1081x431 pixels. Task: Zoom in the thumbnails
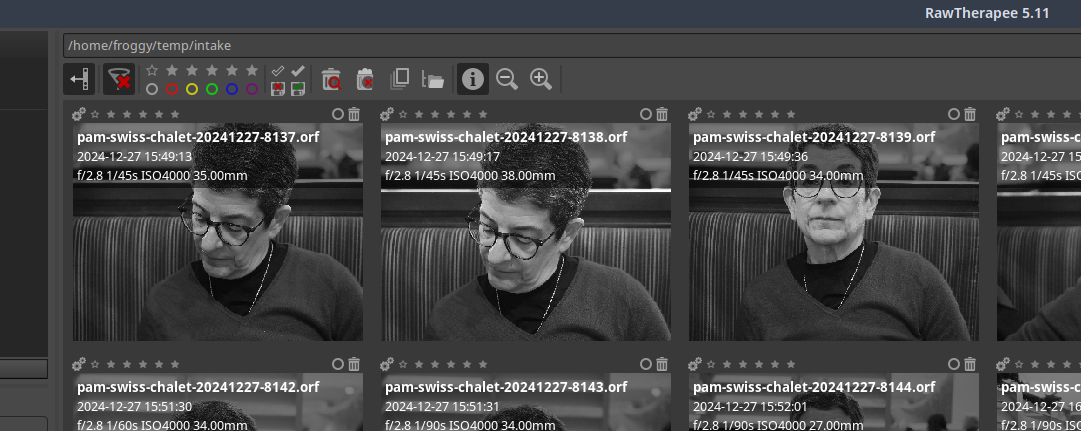coord(541,79)
